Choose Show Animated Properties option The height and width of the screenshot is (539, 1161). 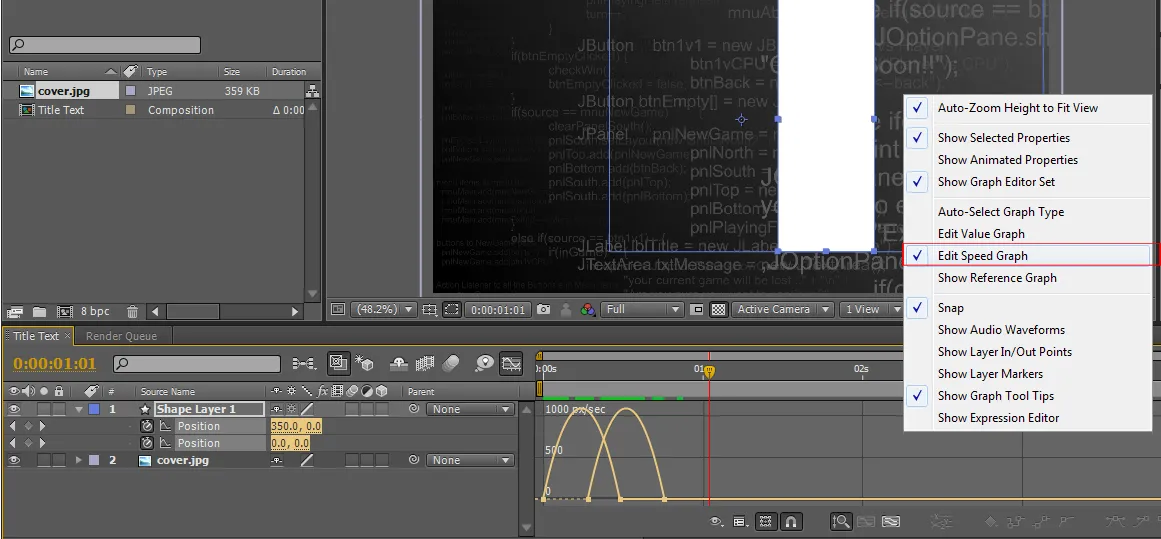1007,159
